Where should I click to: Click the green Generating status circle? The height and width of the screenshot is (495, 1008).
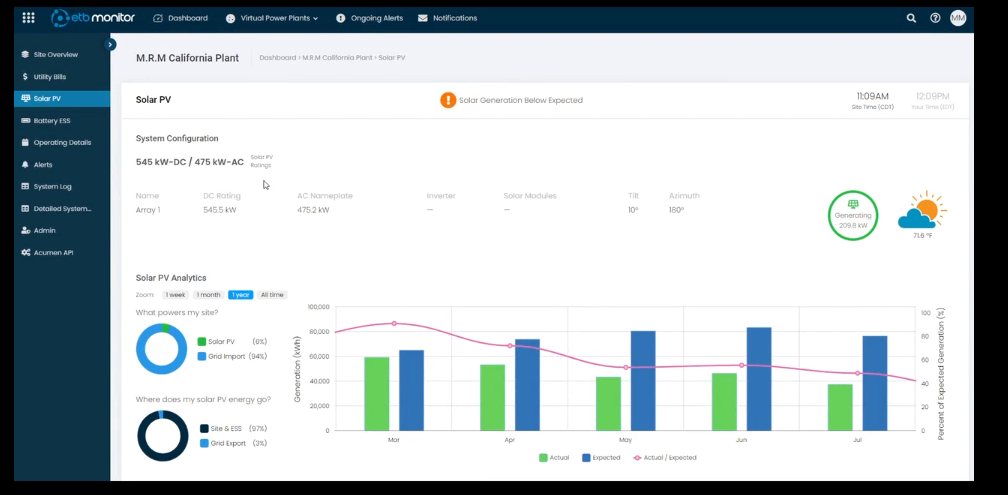coord(852,214)
